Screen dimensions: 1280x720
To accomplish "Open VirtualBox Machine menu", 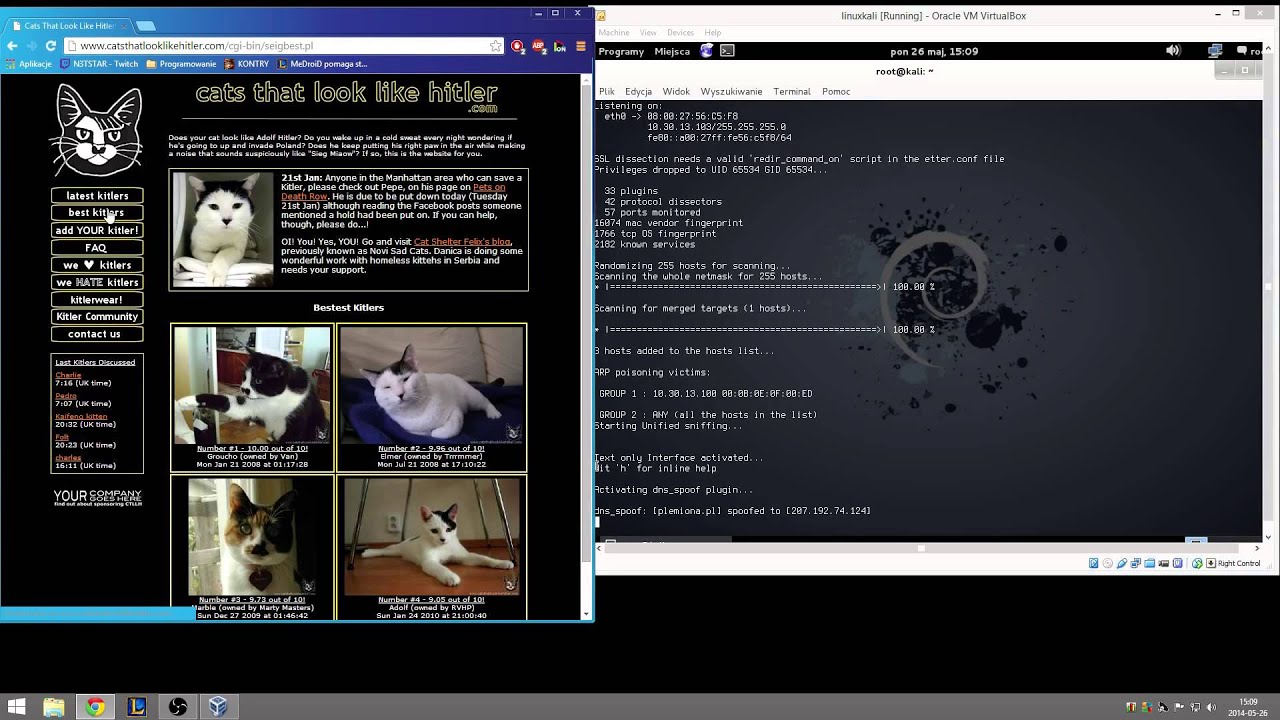I will [x=614, y=33].
